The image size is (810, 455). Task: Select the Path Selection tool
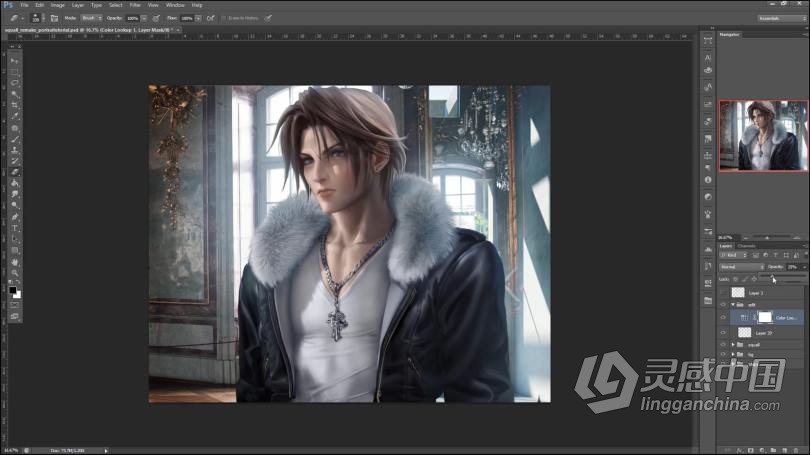pos(14,239)
